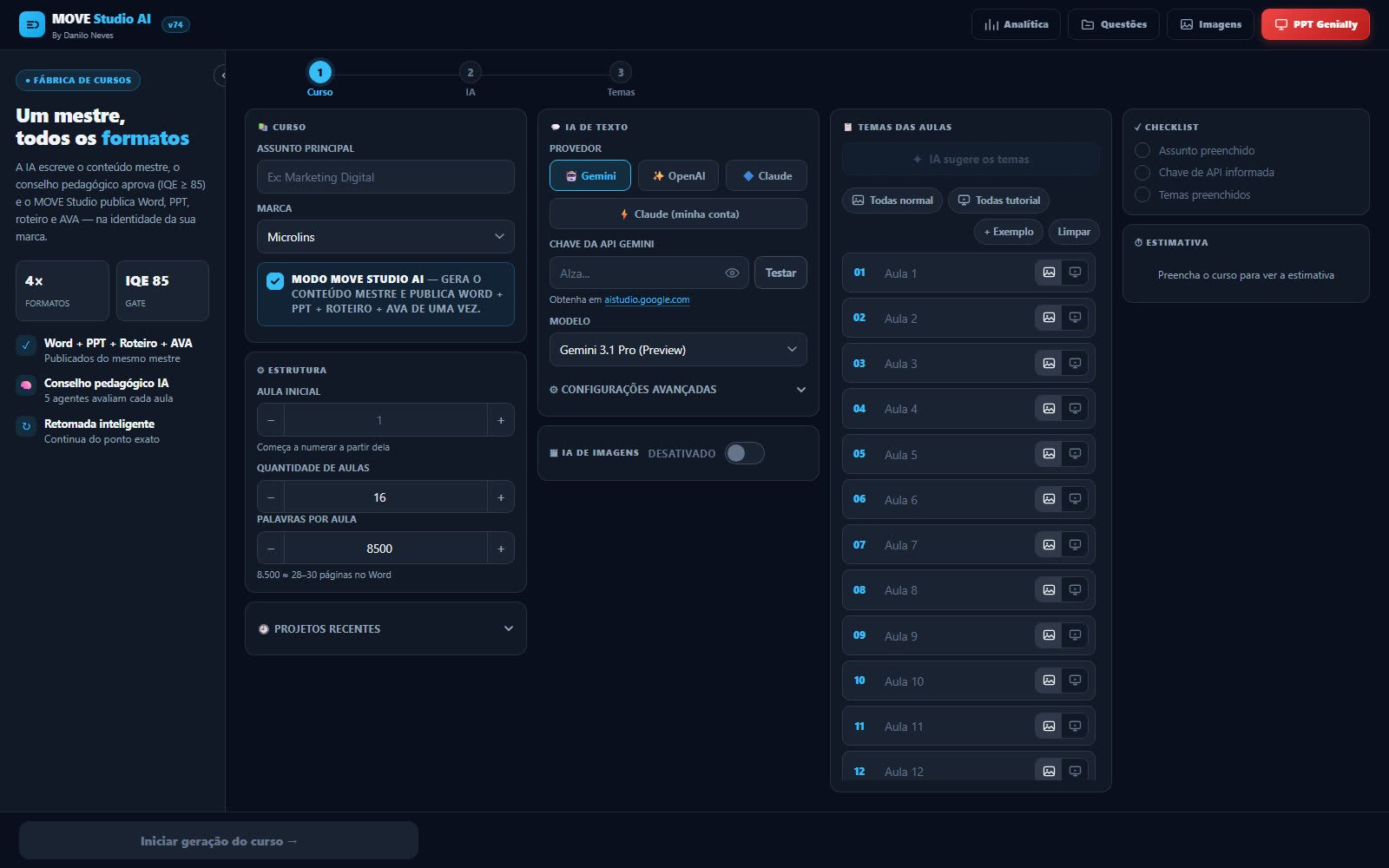Select OpenAI as text provider
The height and width of the screenshot is (868, 1389).
(678, 175)
